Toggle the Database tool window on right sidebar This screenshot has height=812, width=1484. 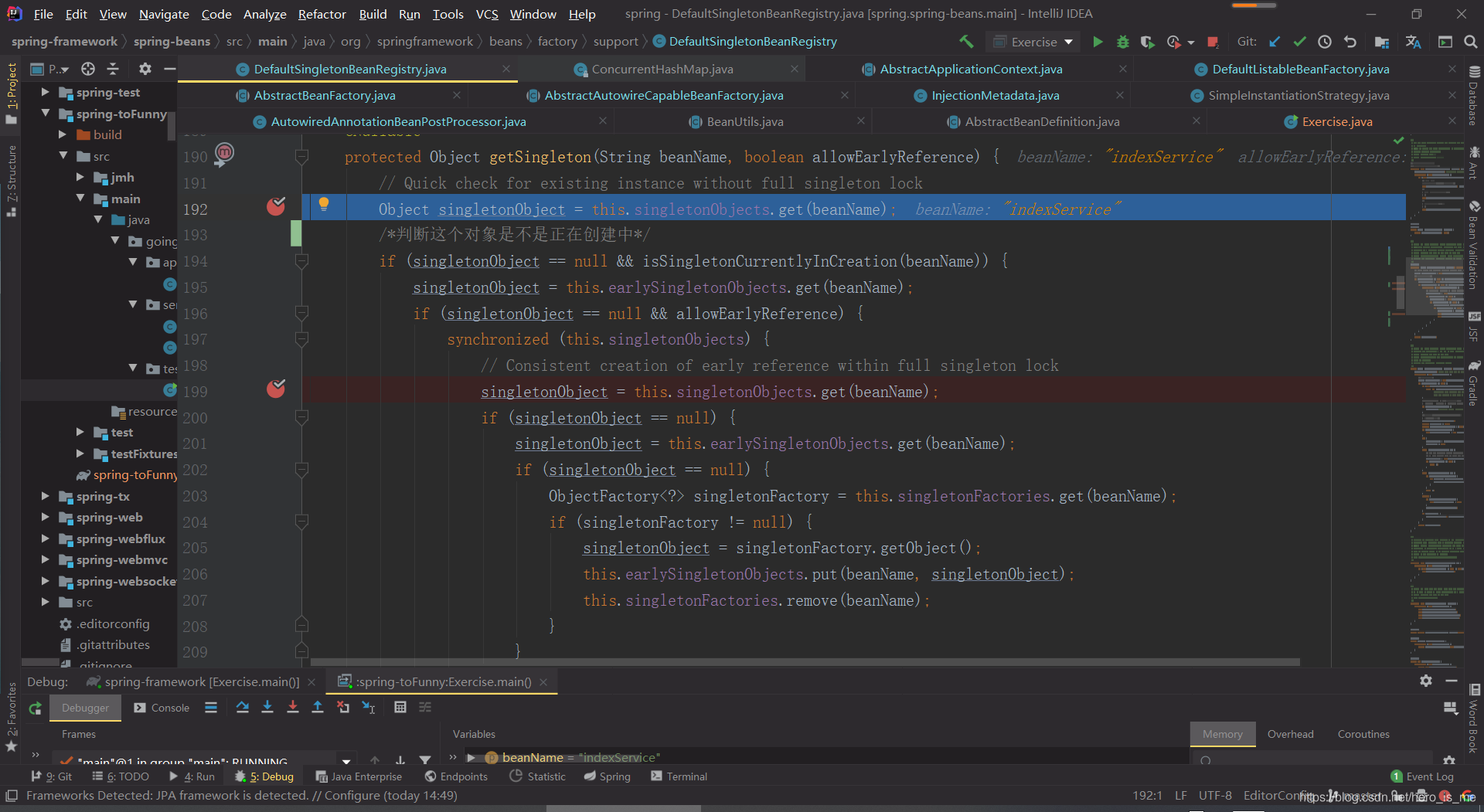coord(1474,97)
